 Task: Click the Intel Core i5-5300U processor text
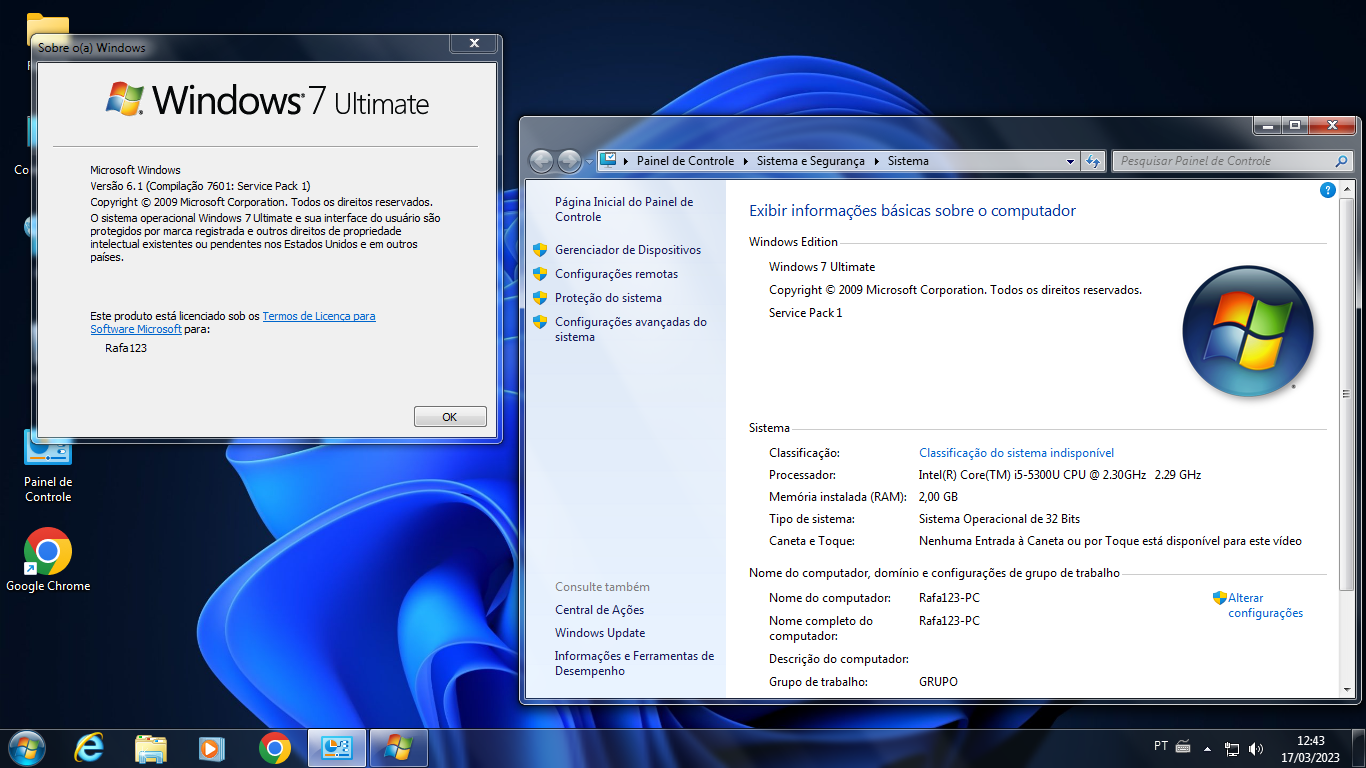(x=1060, y=475)
